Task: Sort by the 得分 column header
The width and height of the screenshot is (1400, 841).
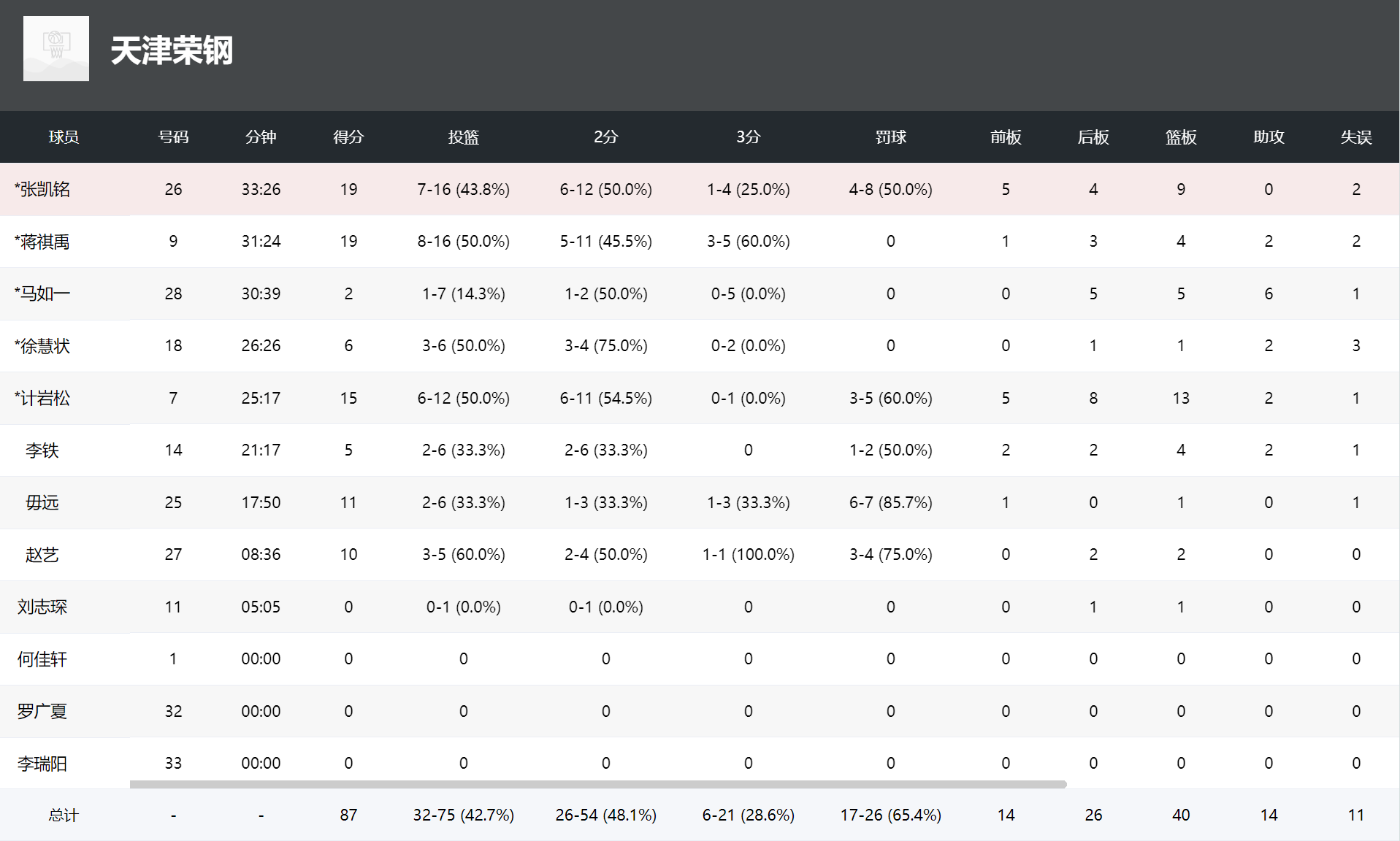Action: pyautogui.click(x=348, y=137)
